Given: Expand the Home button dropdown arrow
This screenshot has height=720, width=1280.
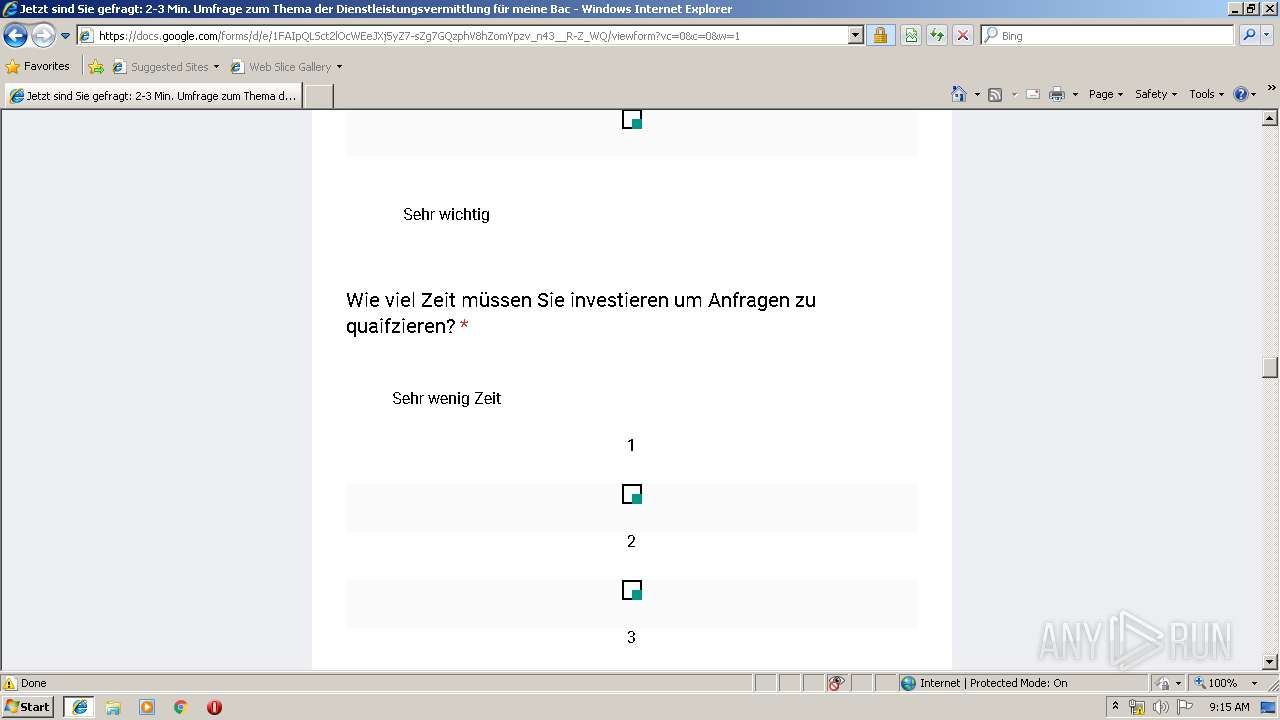Looking at the screenshot, I should pyautogui.click(x=977, y=95).
